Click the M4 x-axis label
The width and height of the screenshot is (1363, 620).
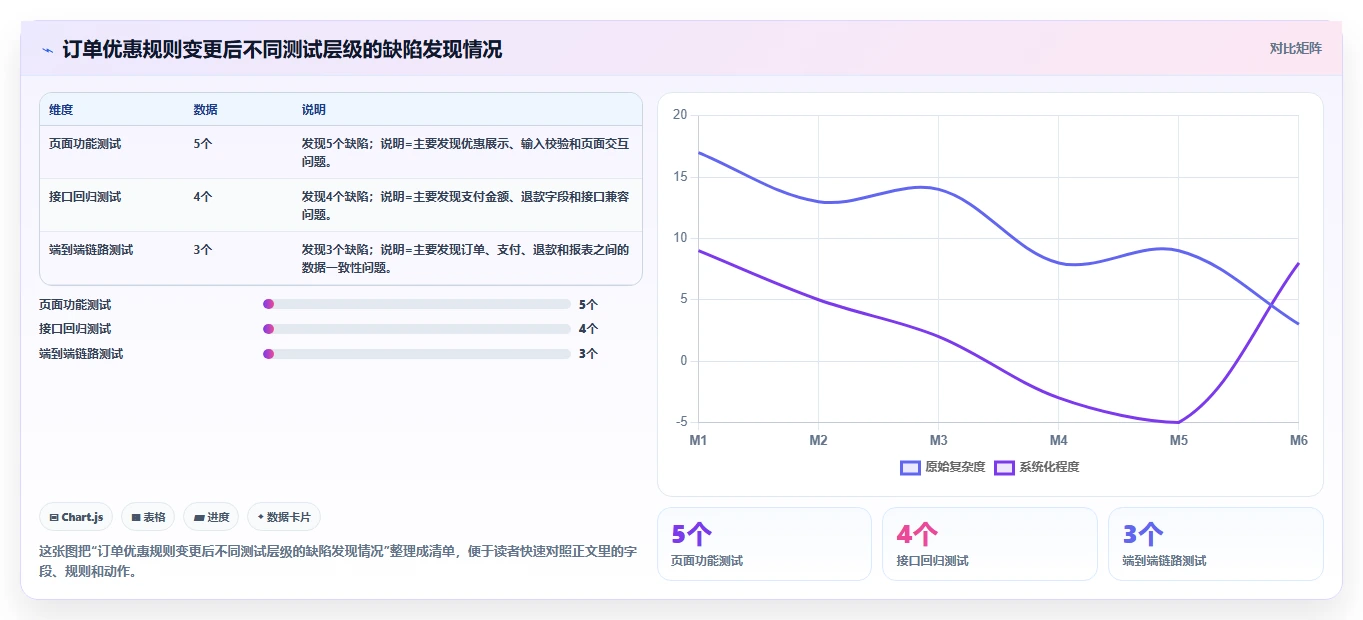1058,441
